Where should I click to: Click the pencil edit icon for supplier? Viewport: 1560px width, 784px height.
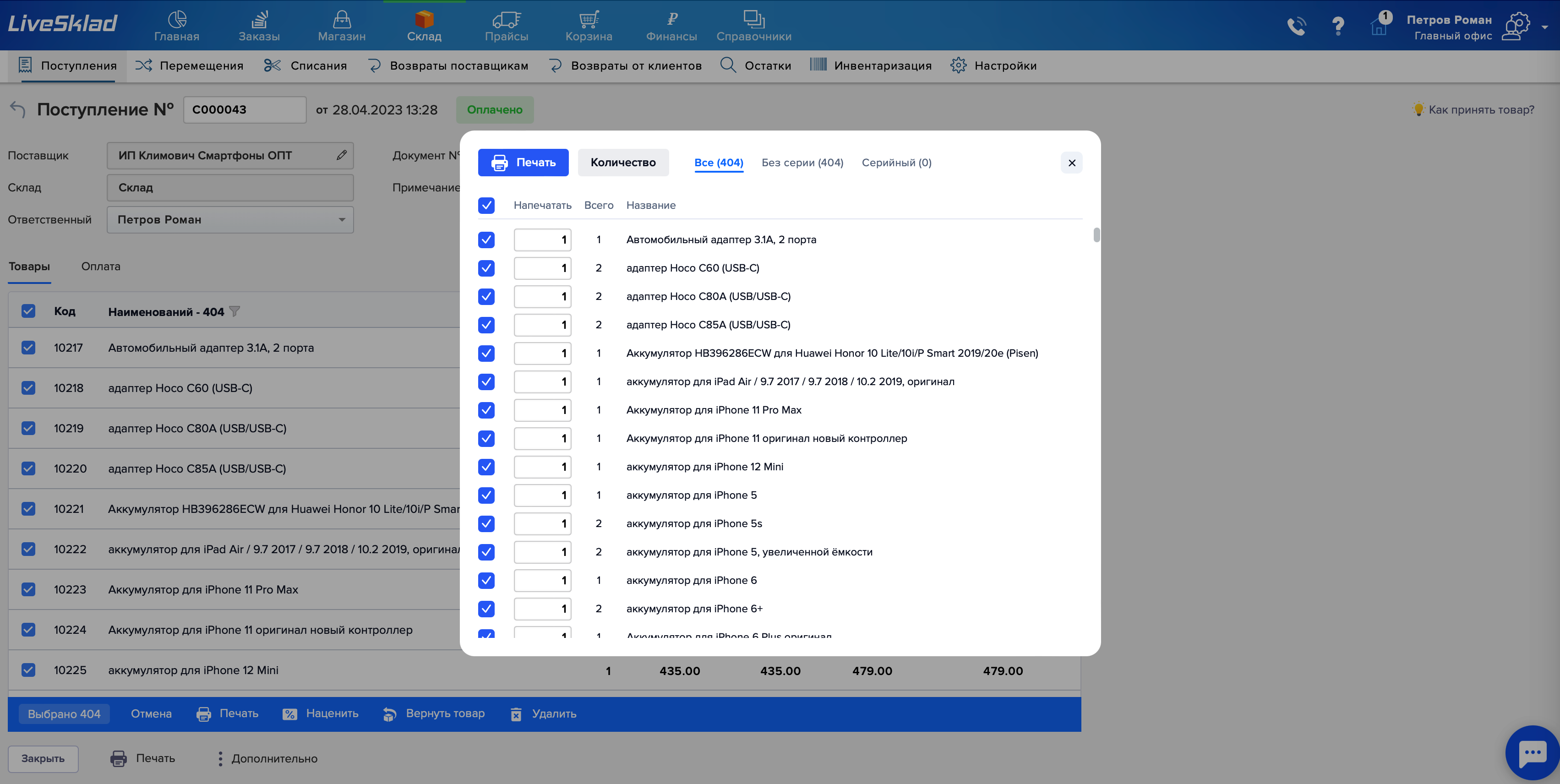pos(342,156)
